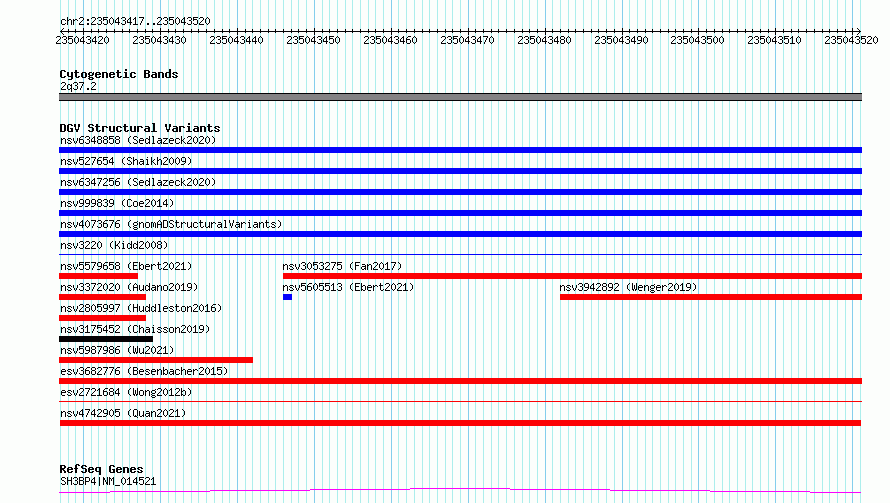Select the red bar under nsv5987986
Screen dimensions: 890x503
click(156, 360)
